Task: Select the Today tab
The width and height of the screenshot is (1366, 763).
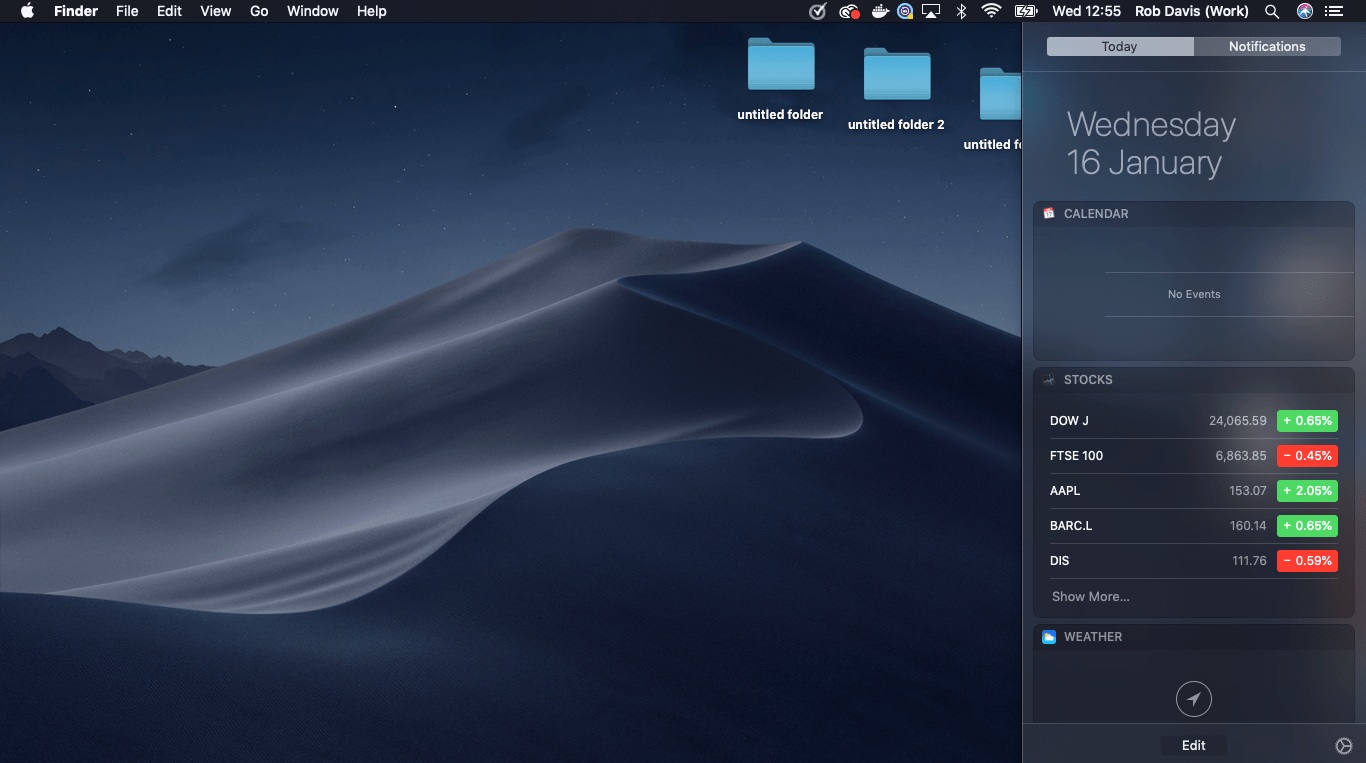Action: (x=1119, y=46)
